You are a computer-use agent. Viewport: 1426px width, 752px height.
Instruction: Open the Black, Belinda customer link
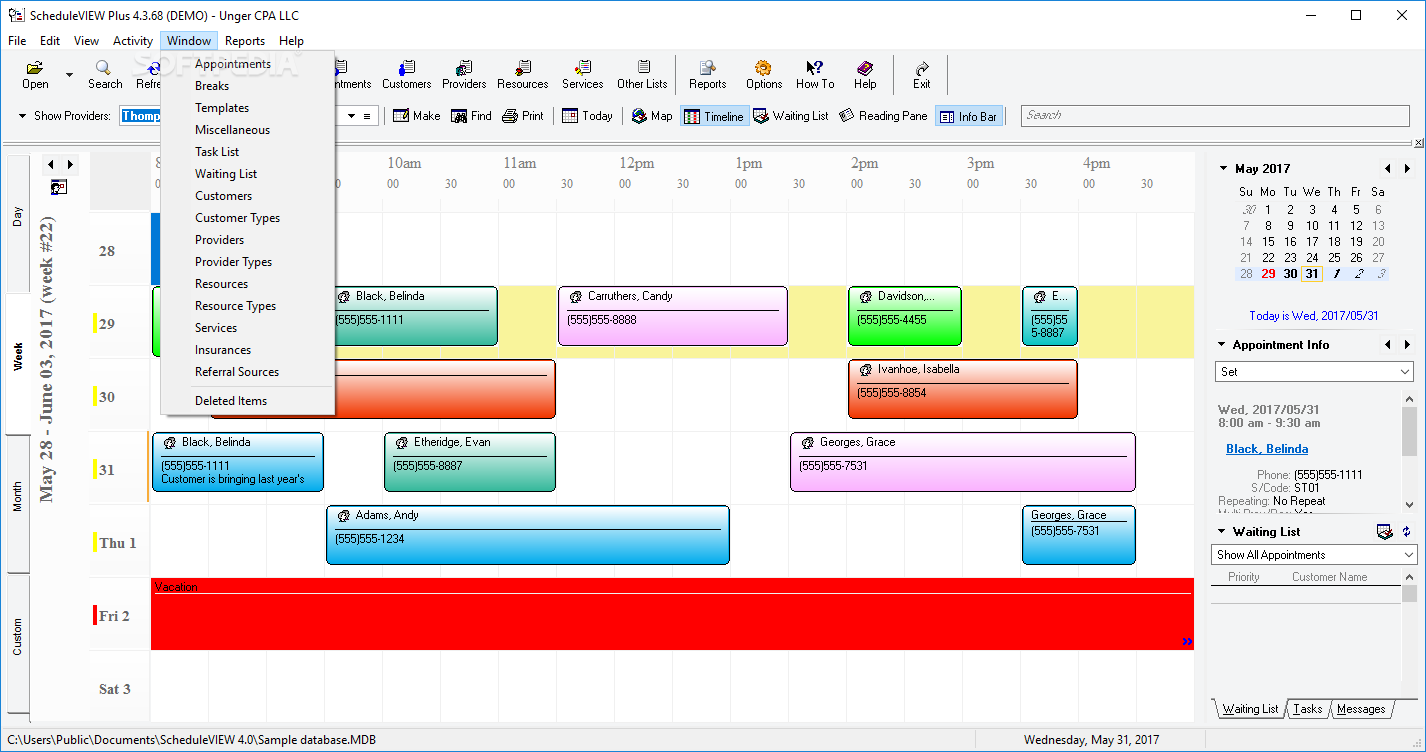point(1267,449)
